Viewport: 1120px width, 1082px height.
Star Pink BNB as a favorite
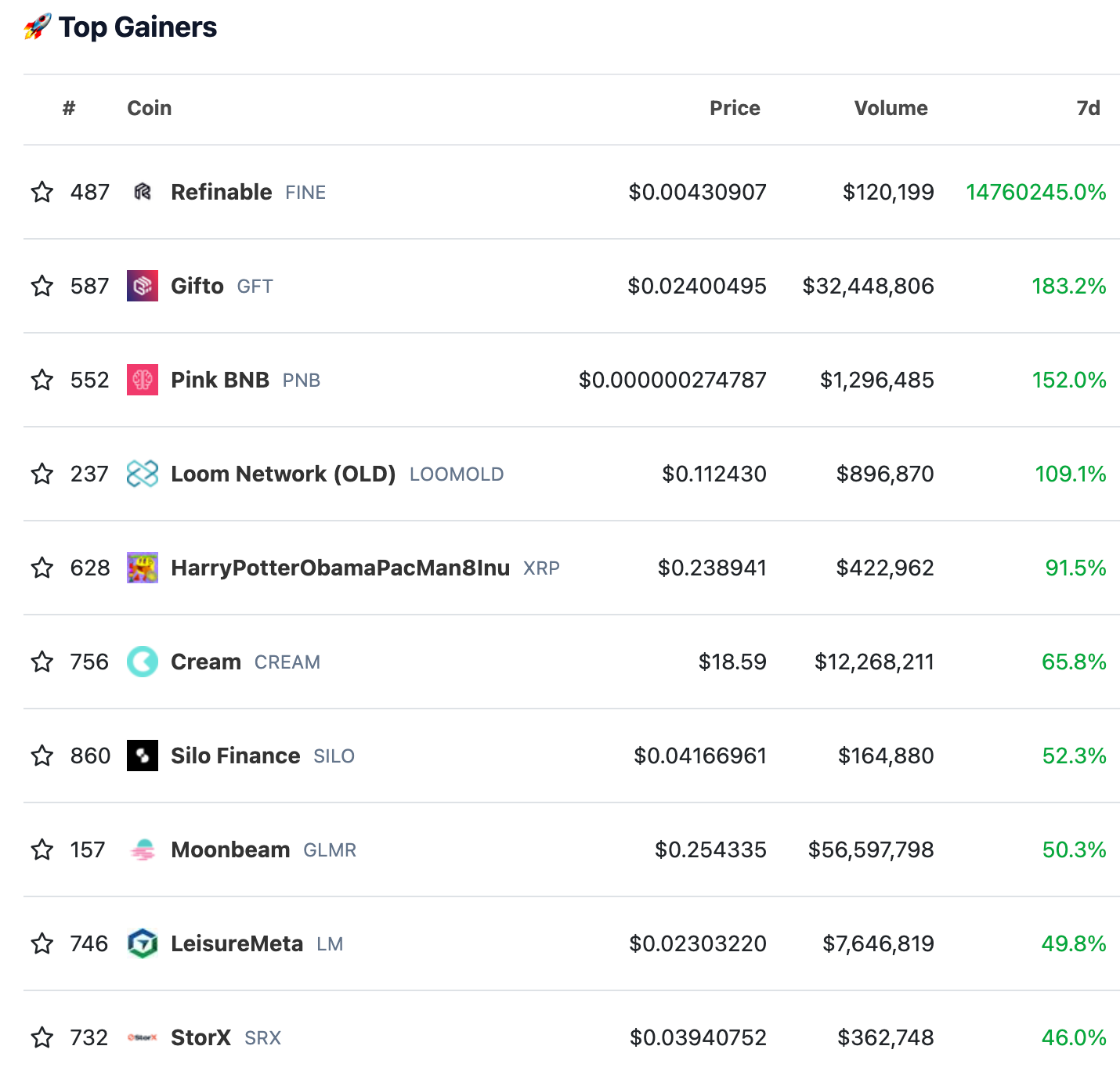click(x=42, y=380)
